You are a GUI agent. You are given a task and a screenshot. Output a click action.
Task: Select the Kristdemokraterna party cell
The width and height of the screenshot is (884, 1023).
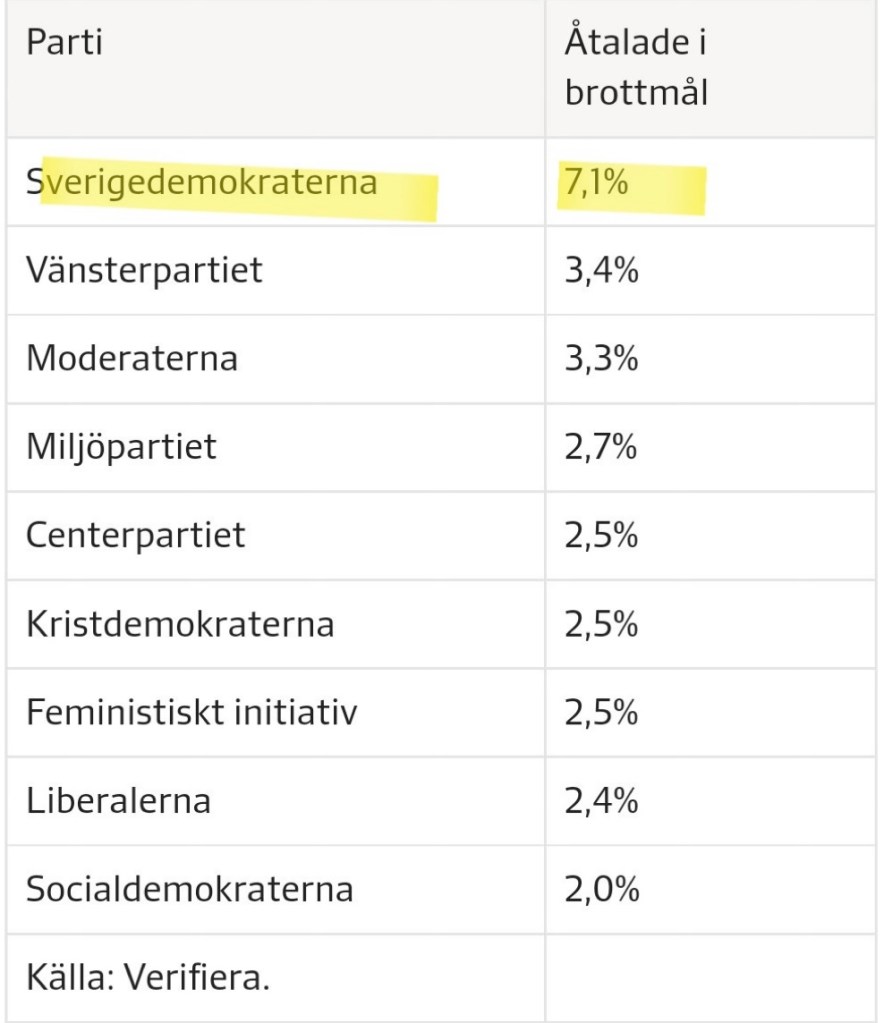(180, 623)
